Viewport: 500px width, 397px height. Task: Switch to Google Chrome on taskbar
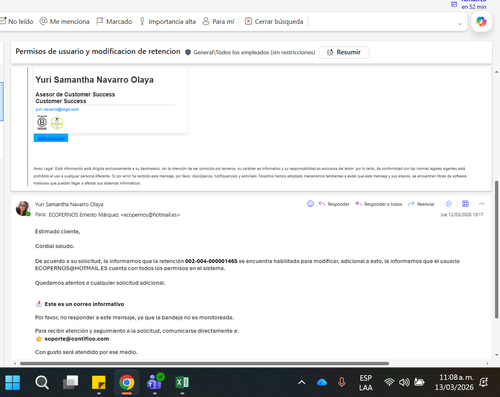127,382
